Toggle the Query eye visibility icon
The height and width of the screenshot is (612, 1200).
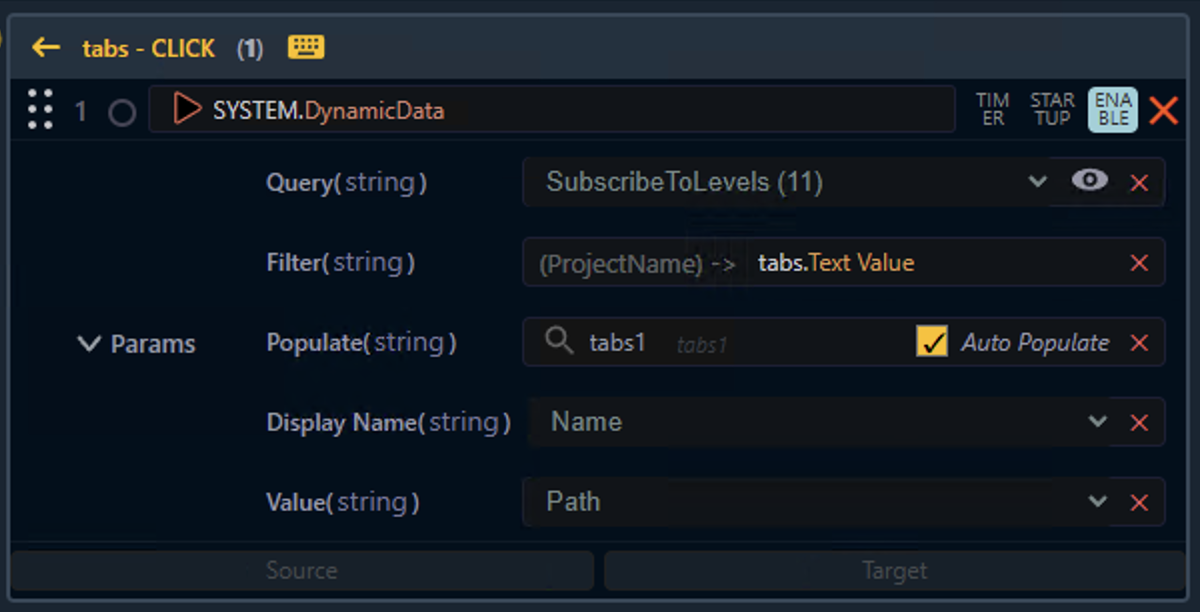[x=1089, y=180]
